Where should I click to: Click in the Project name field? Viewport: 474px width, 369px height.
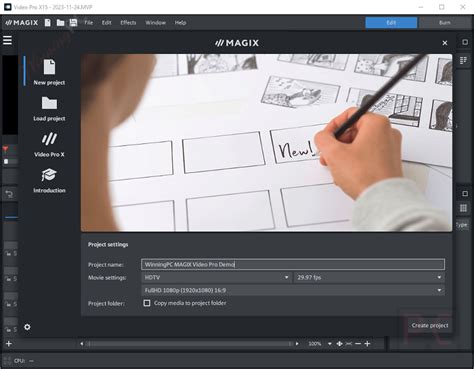tap(293, 264)
